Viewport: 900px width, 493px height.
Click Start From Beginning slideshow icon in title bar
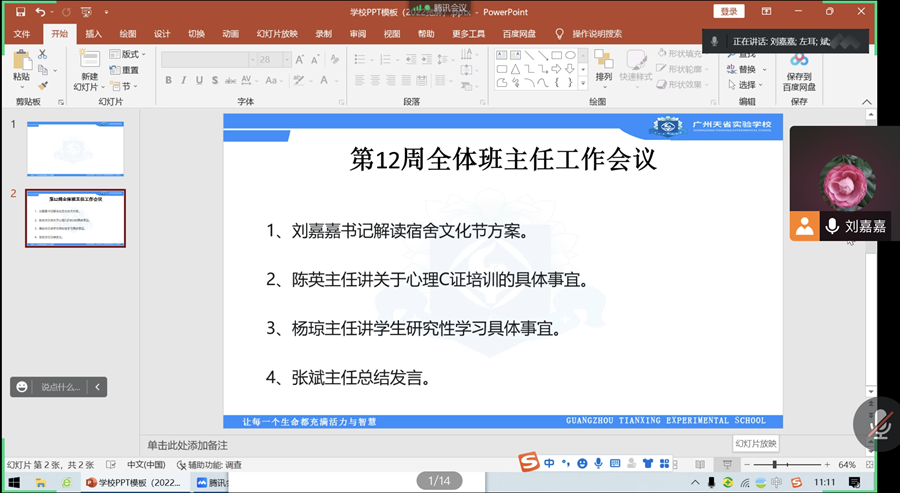pos(86,11)
